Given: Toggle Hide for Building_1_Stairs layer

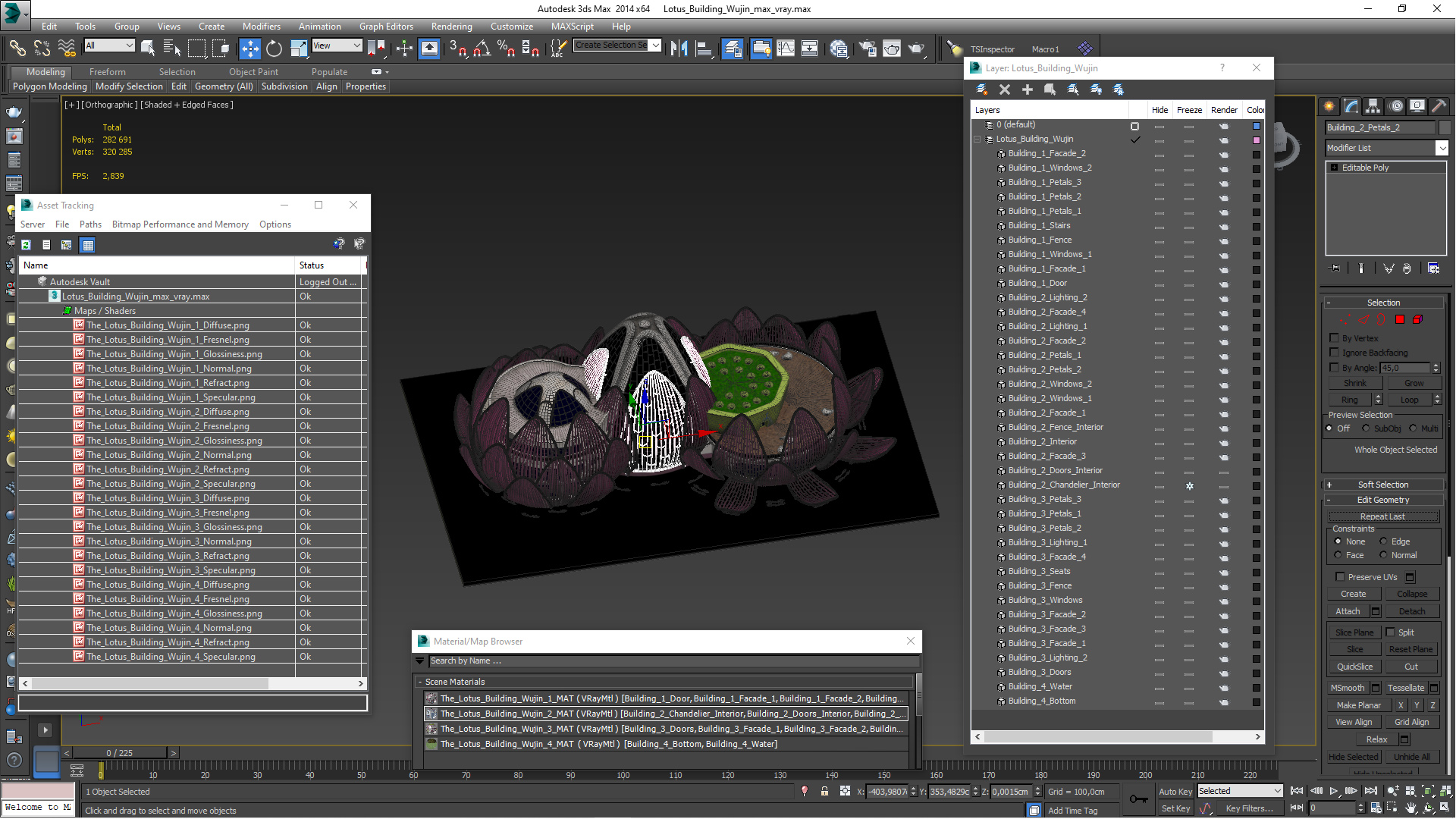Looking at the screenshot, I should (x=1159, y=226).
